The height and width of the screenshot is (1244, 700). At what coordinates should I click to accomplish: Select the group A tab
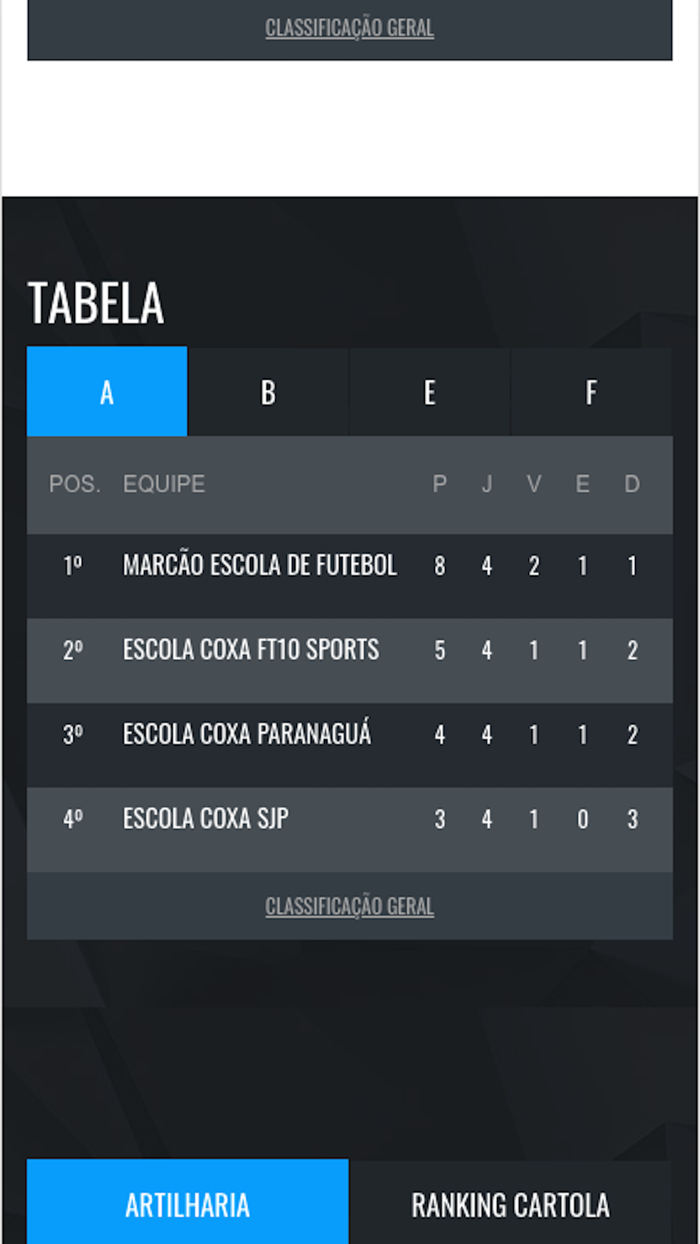click(107, 392)
